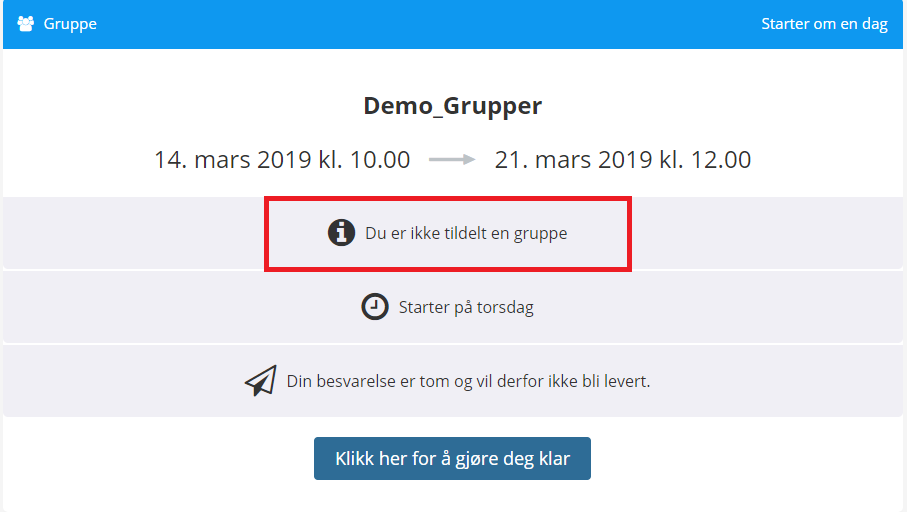The width and height of the screenshot is (907, 512).
Task: Click the info circle icon
Action: click(341, 233)
